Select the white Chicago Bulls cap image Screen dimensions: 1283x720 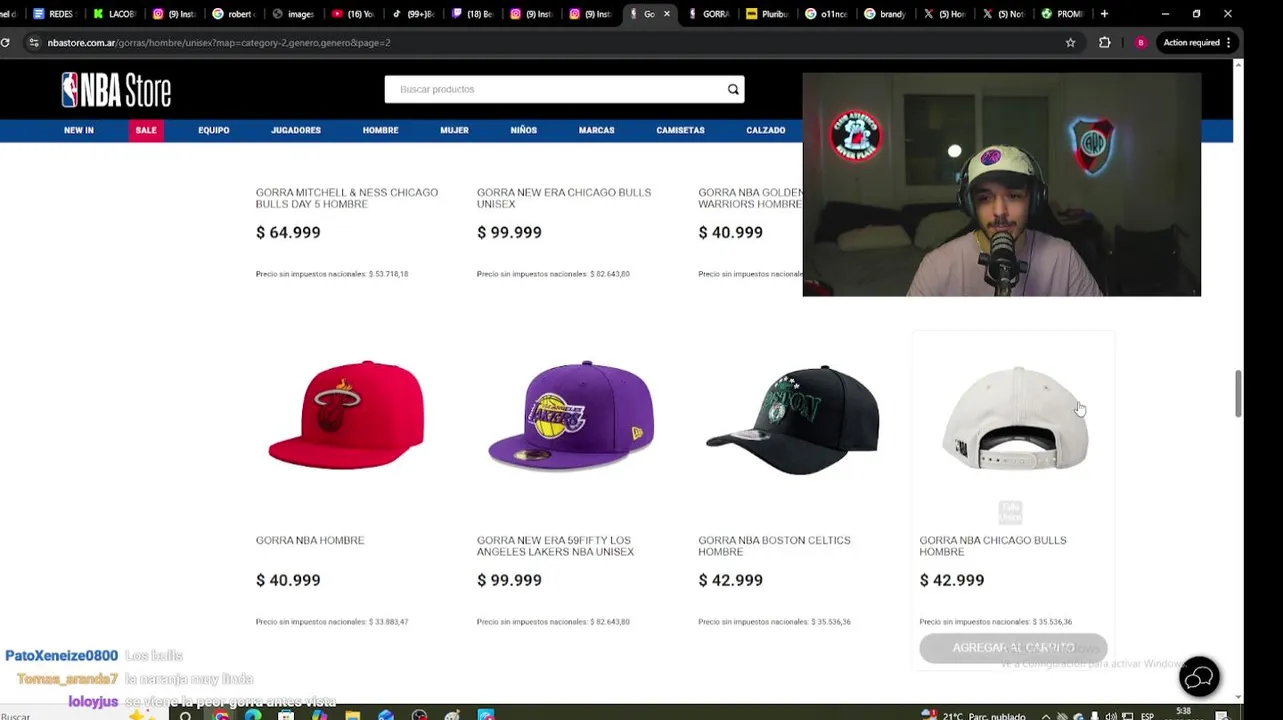tap(1014, 418)
